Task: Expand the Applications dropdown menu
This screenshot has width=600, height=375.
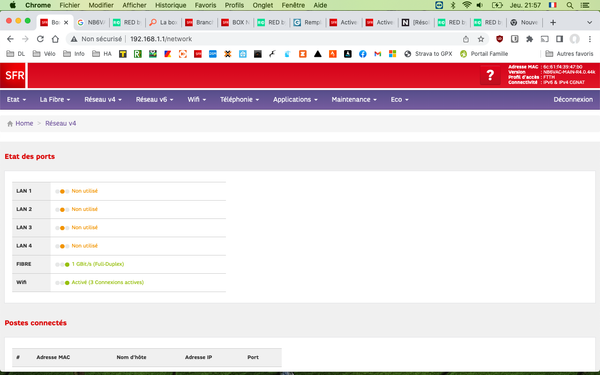Action: (x=295, y=99)
